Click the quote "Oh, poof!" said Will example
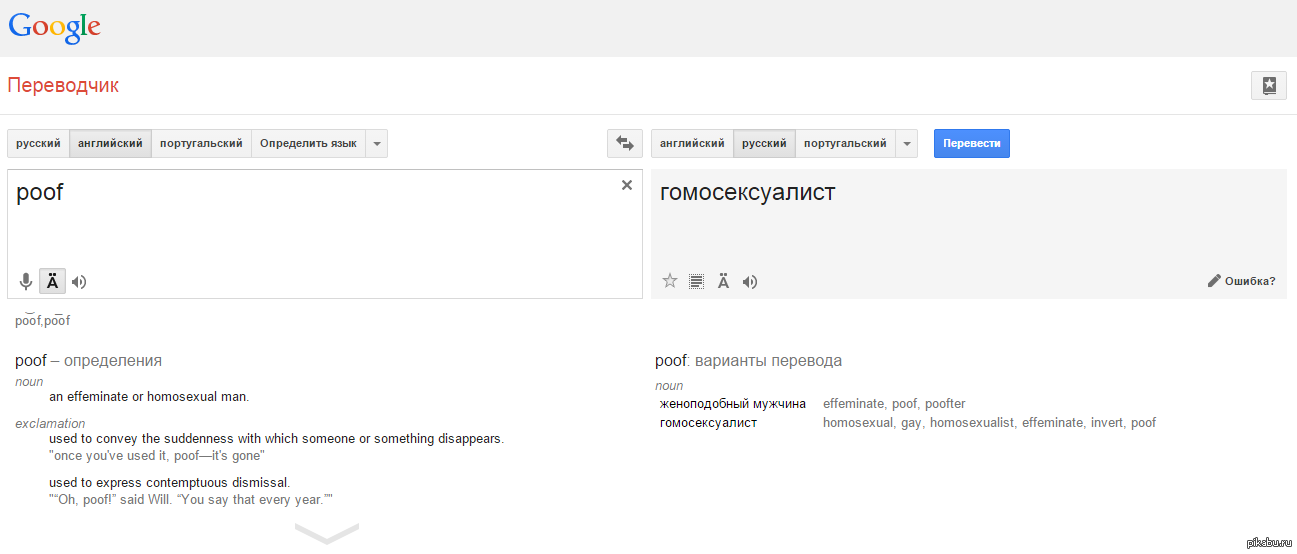 tap(190, 500)
